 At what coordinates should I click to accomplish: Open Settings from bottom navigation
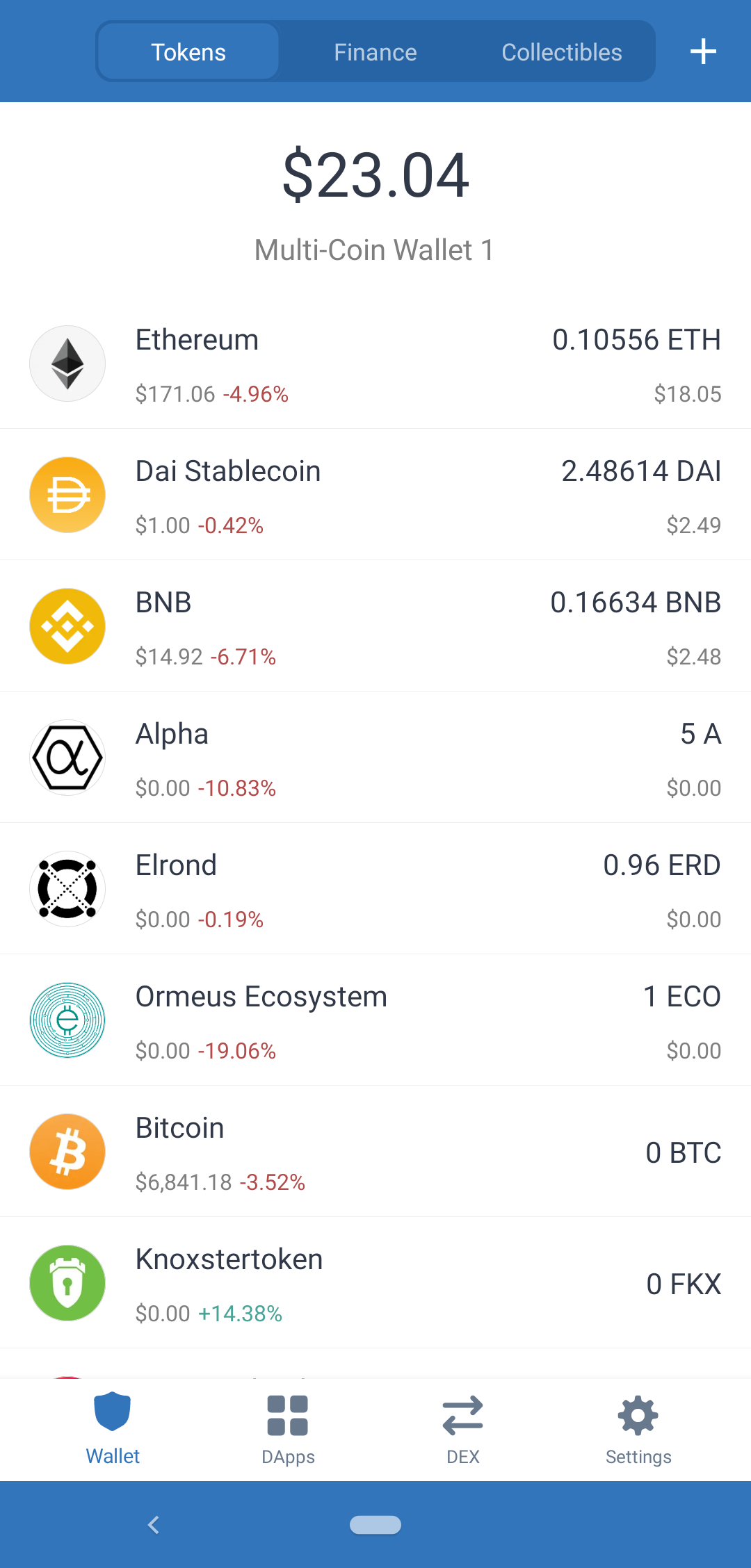click(638, 1430)
